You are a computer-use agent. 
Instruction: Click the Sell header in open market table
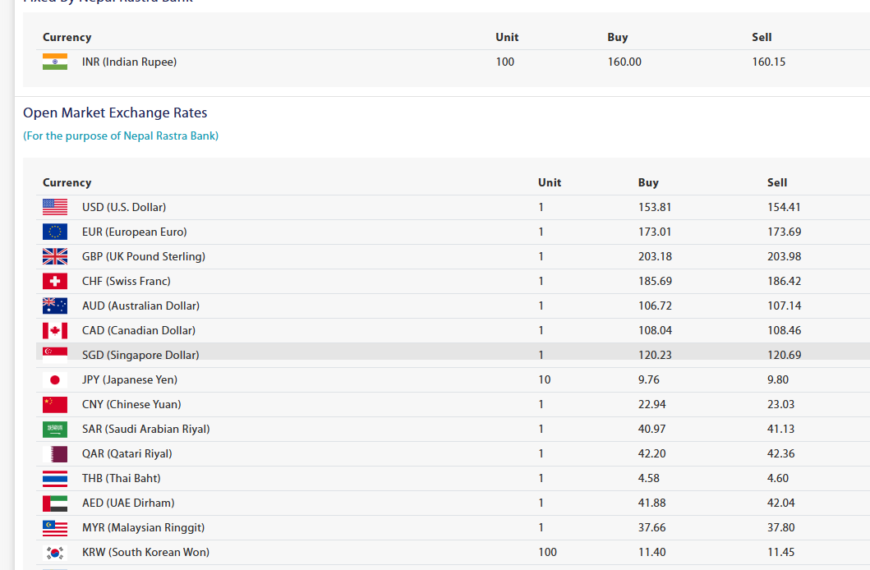pyautogui.click(x=777, y=183)
